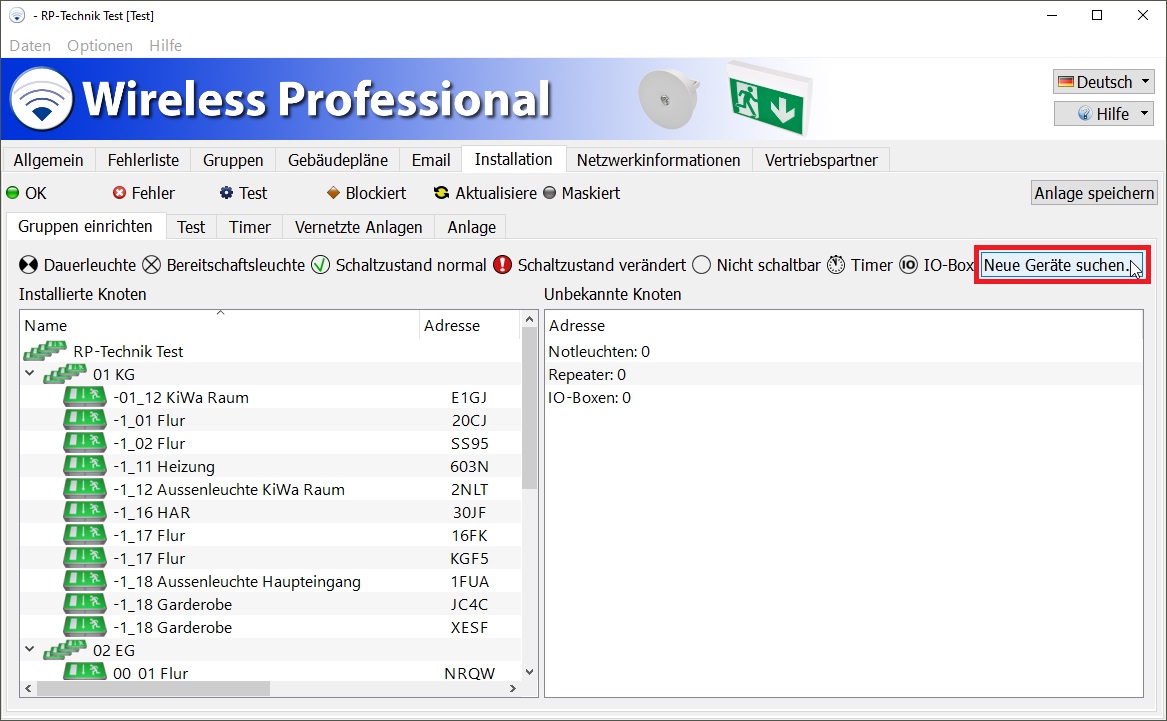Click exit sign icon of -1_11 Heizung

(85, 466)
